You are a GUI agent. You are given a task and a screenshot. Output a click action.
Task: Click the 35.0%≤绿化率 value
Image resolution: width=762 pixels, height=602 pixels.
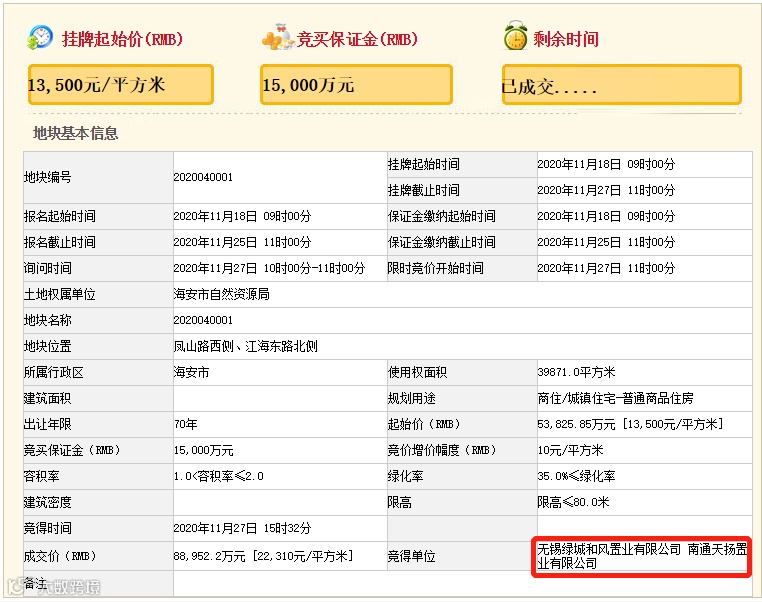click(576, 477)
